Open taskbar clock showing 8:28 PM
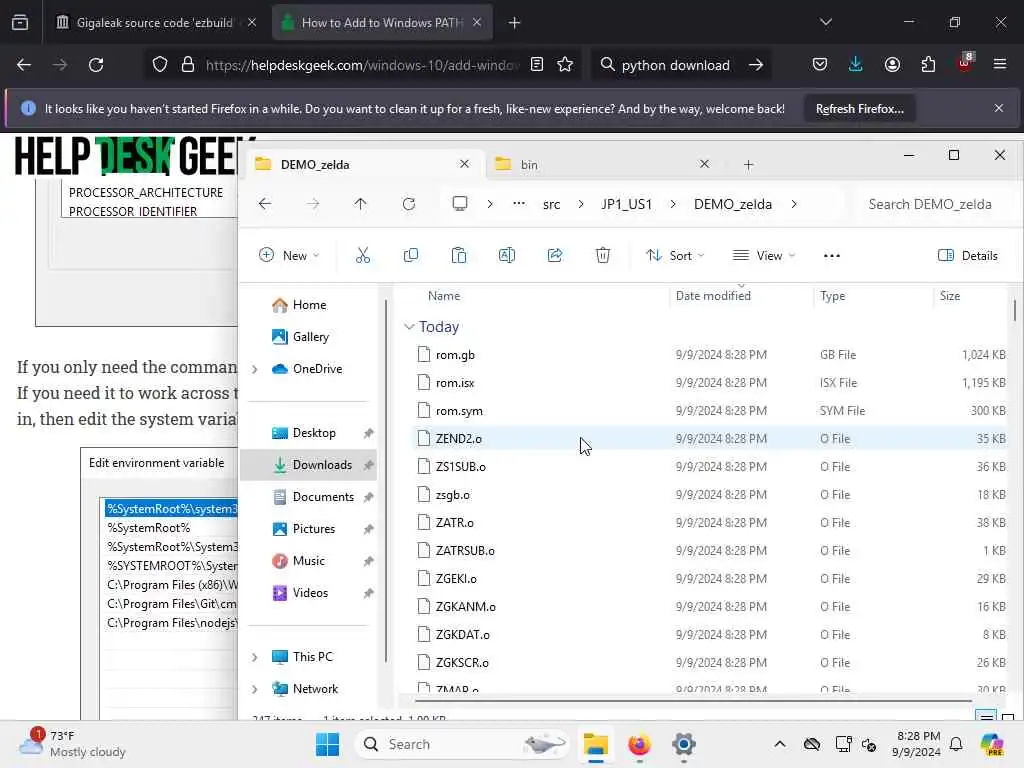The image size is (1024, 768). (x=918, y=744)
